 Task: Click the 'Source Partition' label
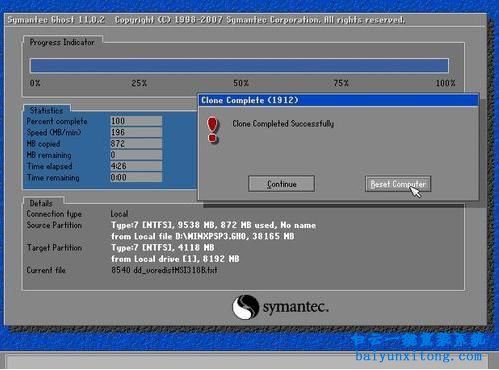coord(54,225)
